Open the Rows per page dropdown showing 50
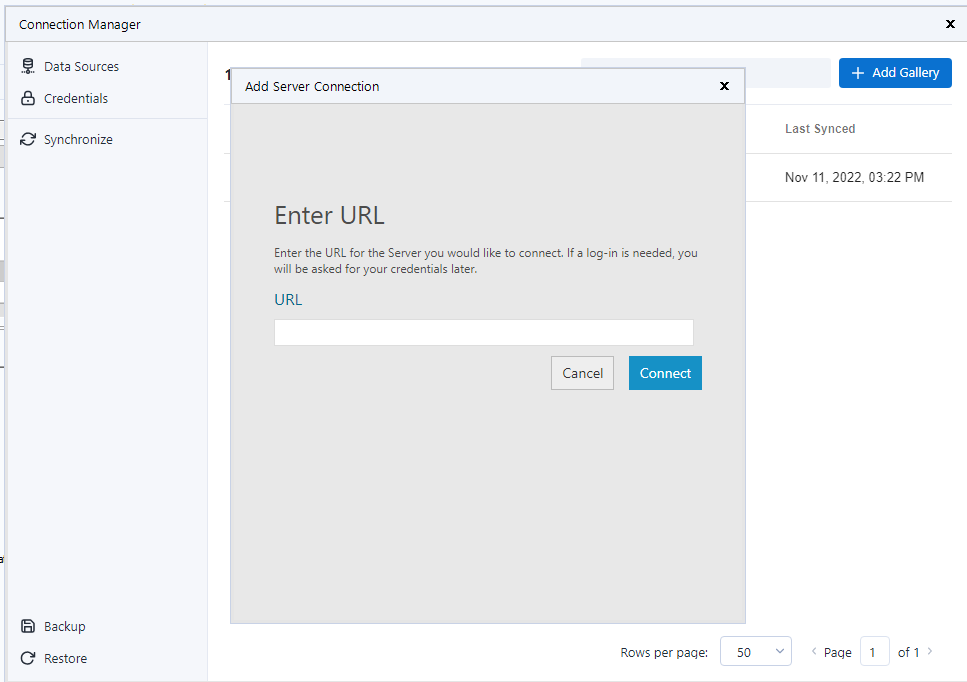The width and height of the screenshot is (967, 682). tap(755, 651)
